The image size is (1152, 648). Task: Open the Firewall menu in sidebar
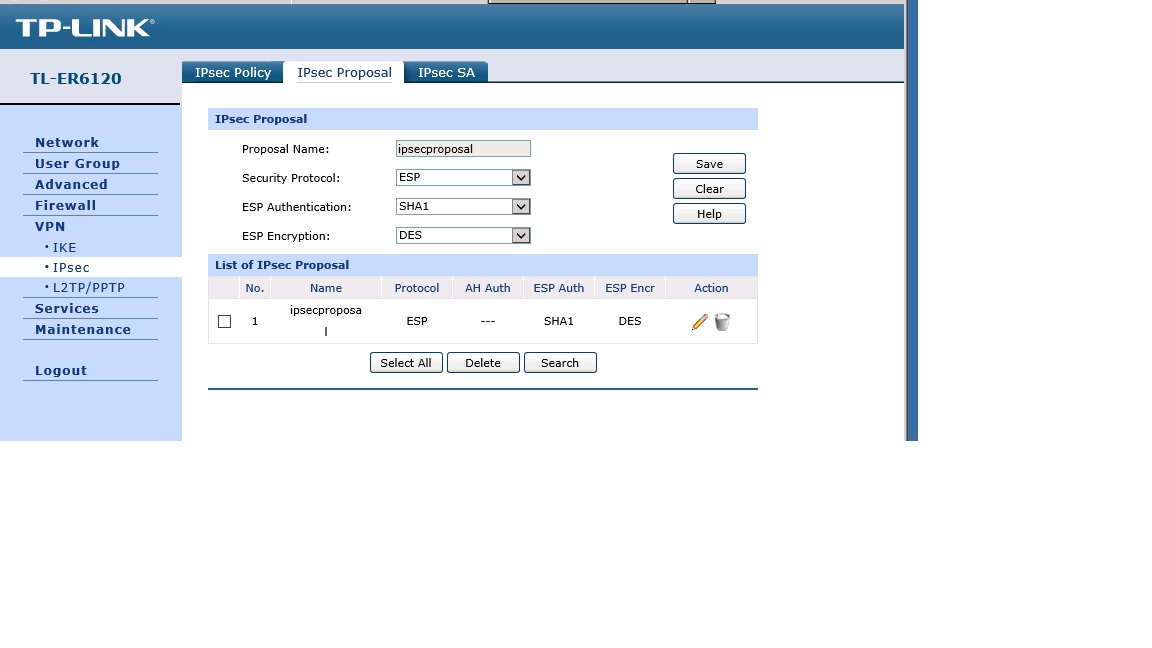(x=66, y=205)
